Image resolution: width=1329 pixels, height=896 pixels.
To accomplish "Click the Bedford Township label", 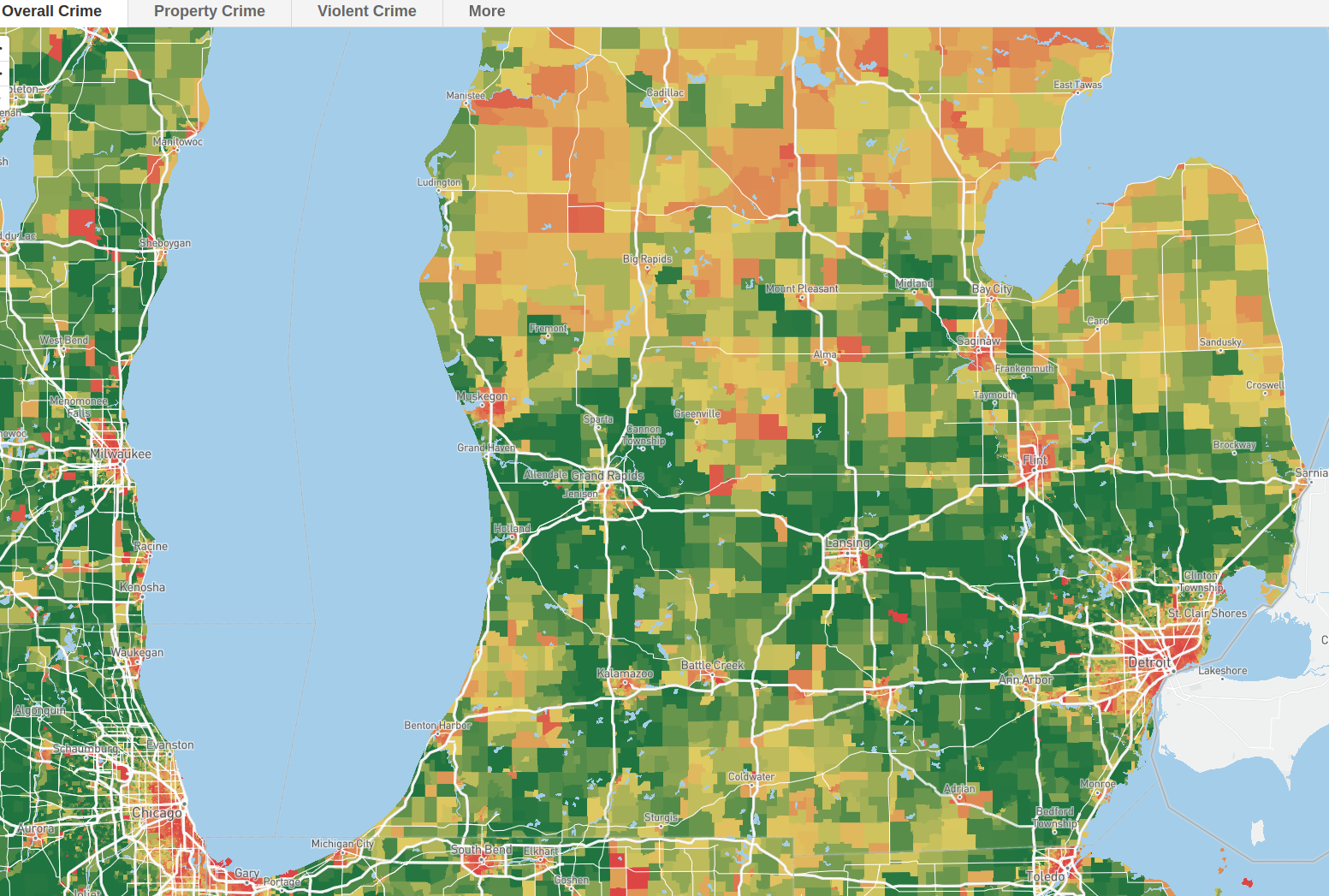I will (1055, 817).
